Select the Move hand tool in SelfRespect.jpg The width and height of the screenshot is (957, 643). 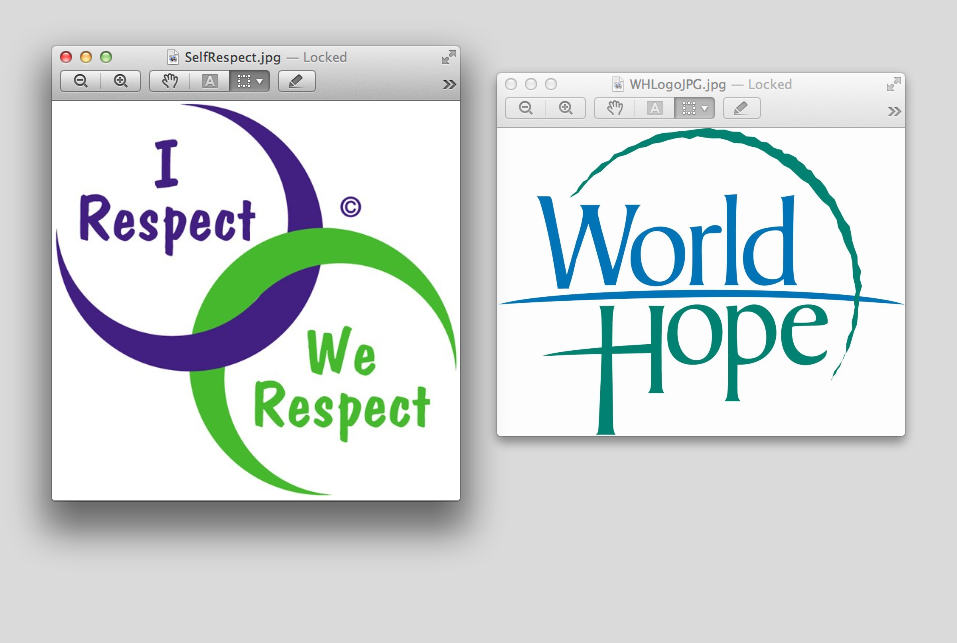(170, 81)
